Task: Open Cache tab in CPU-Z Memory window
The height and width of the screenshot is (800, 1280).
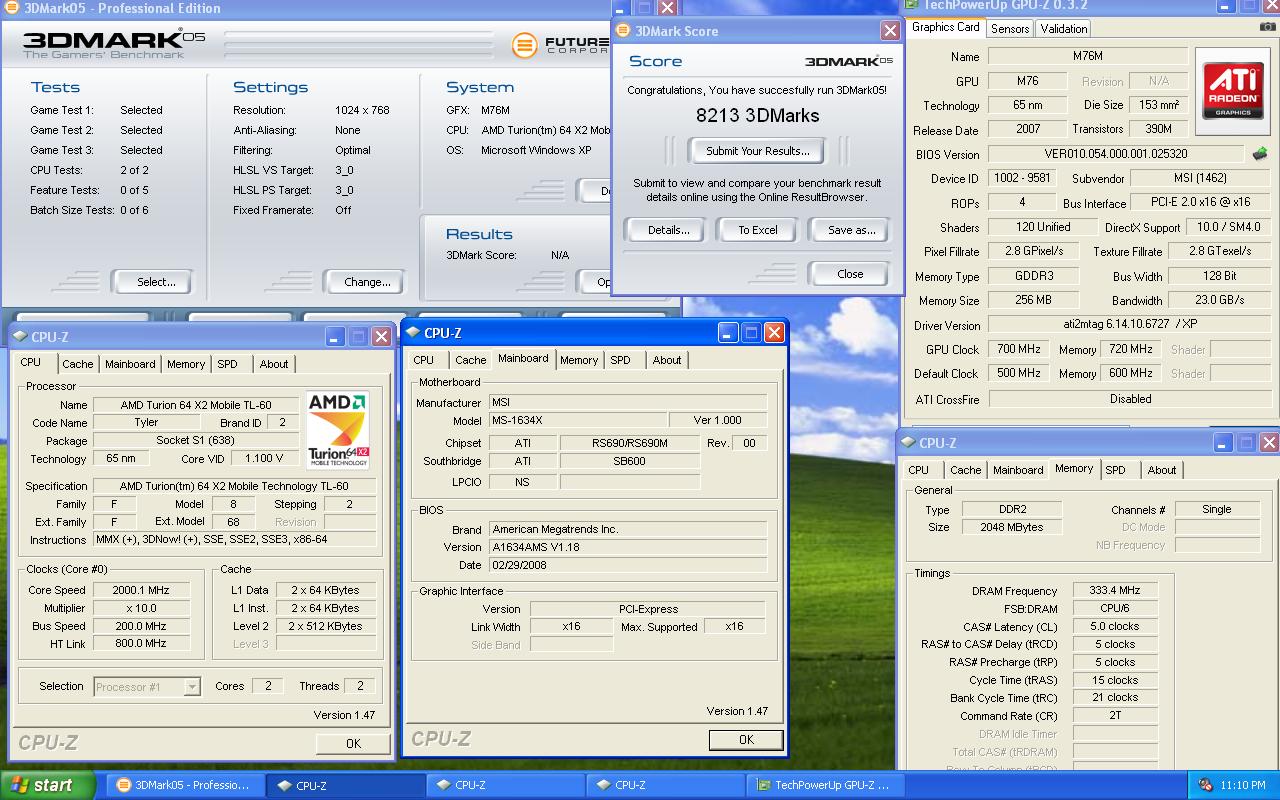Action: pos(966,470)
